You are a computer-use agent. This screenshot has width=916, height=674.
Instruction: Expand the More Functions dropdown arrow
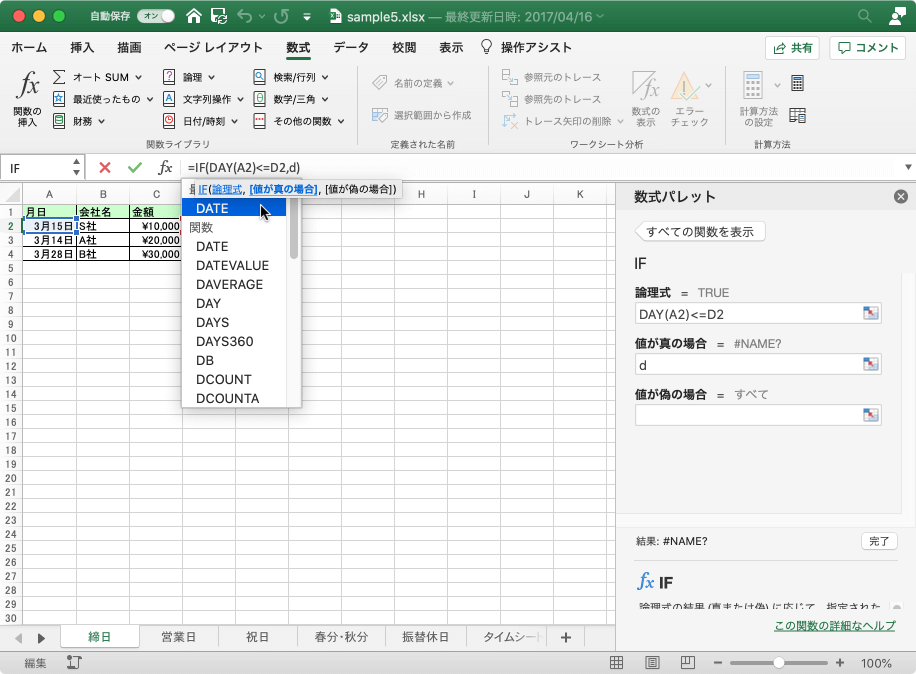click(341, 121)
